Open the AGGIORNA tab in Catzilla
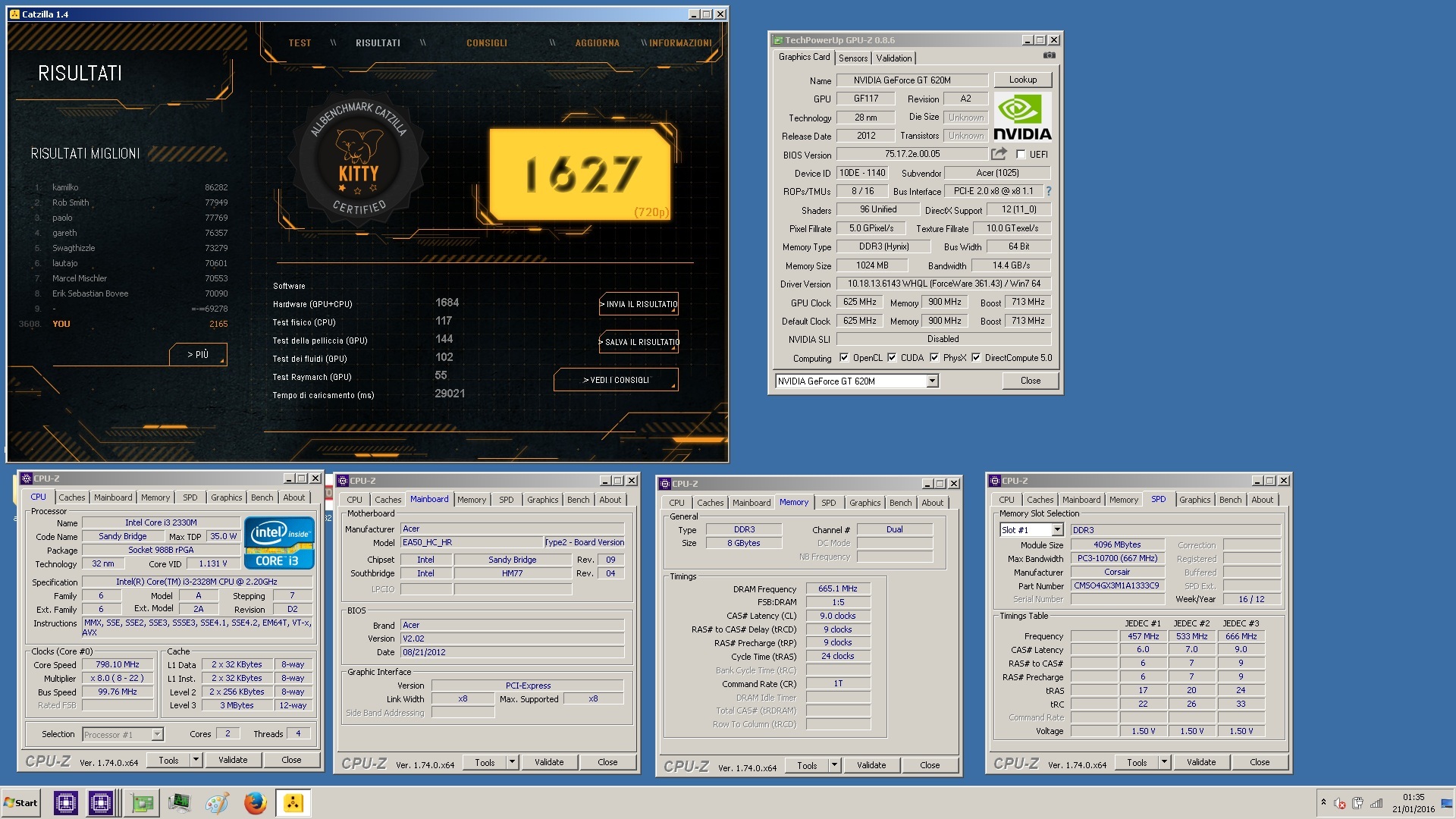Image resolution: width=1456 pixels, height=819 pixels. coord(598,43)
